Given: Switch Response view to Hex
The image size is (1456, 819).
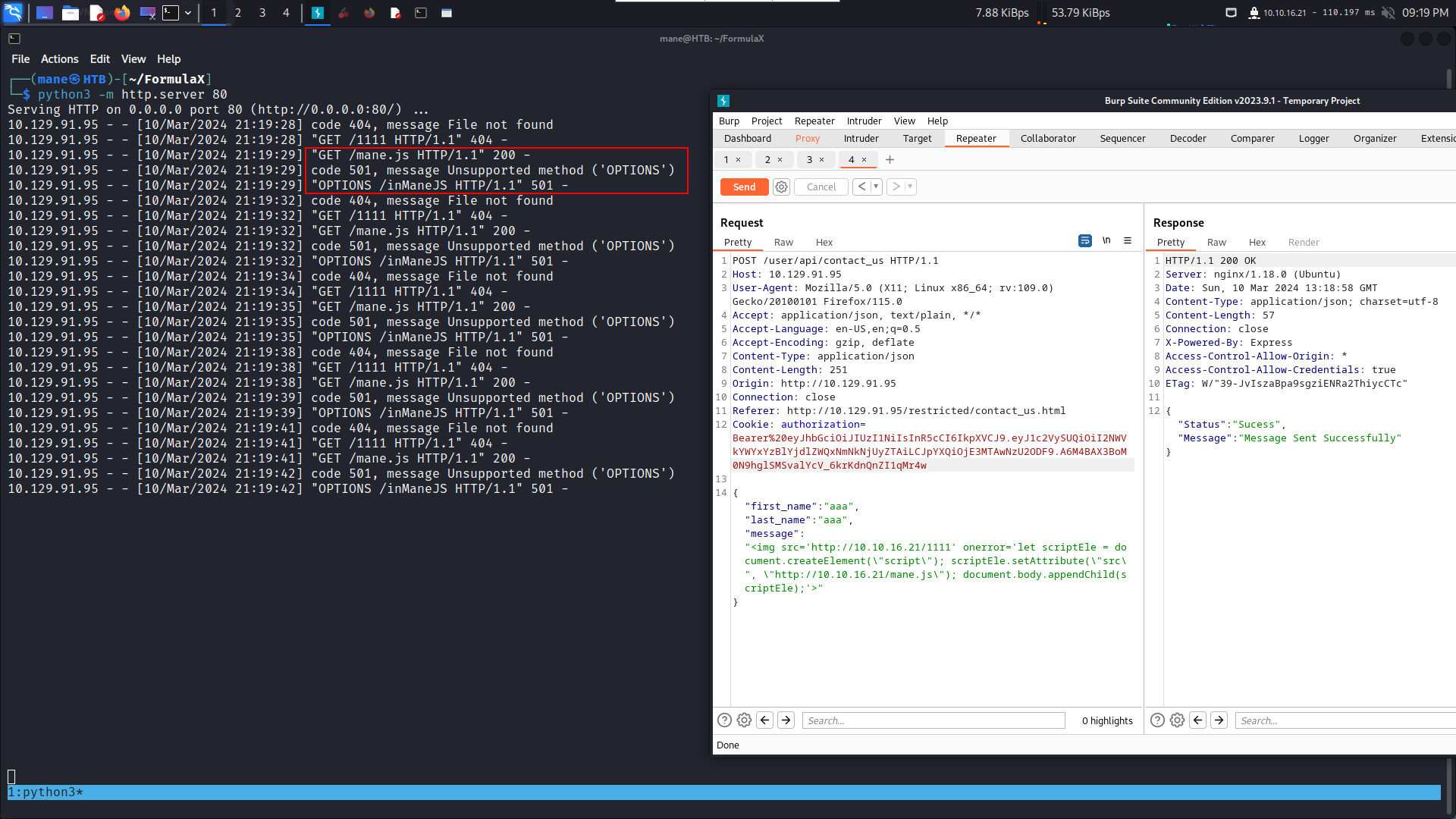Looking at the screenshot, I should point(1257,242).
